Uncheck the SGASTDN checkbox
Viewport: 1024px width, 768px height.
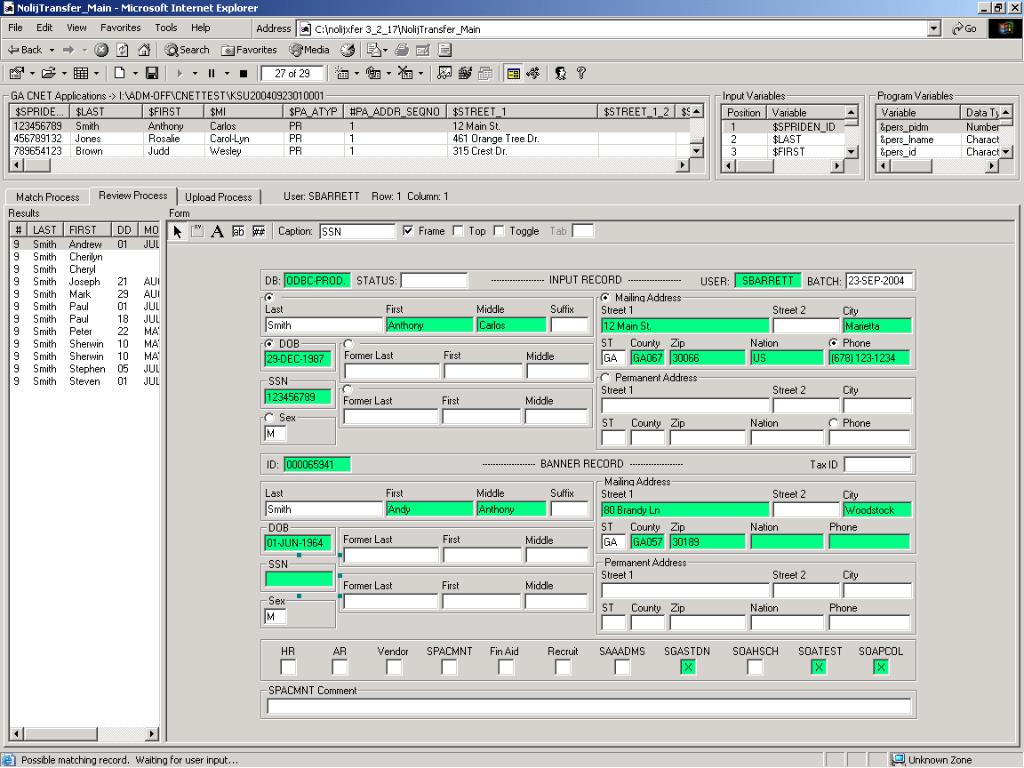[x=688, y=667]
